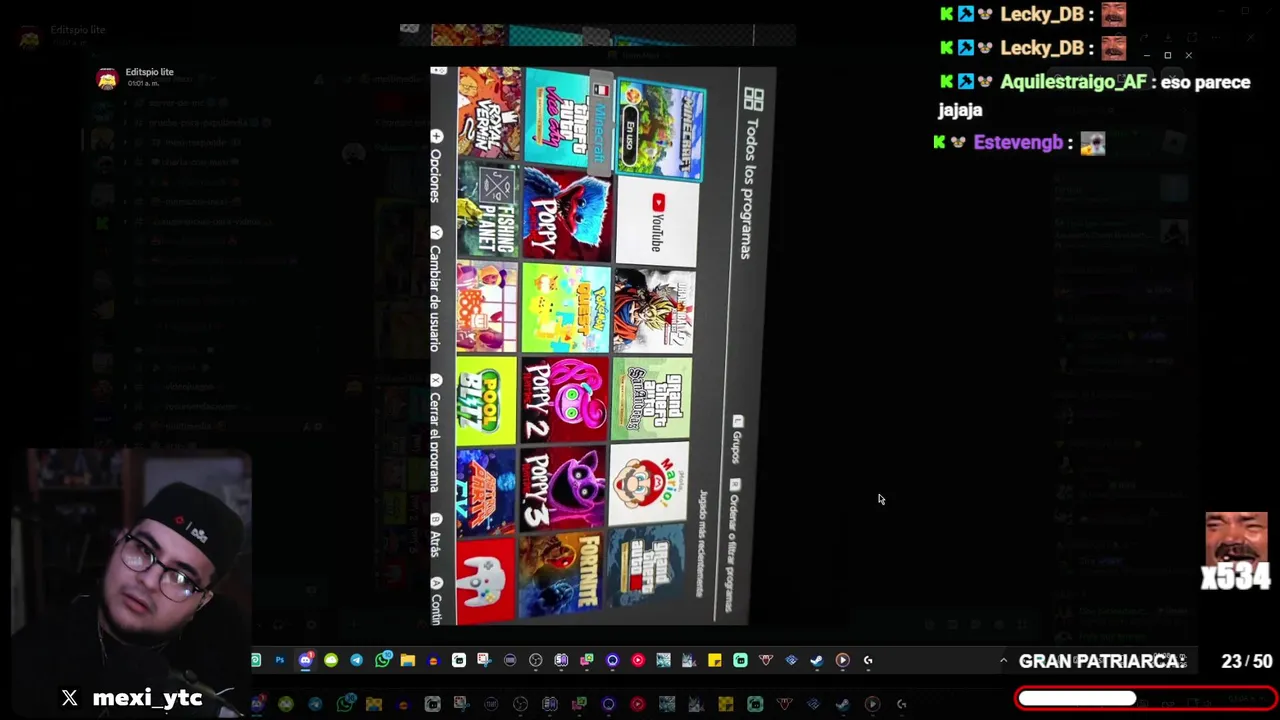Open Steam in the bright taskbar row
Screen dimensions: 1280x720
click(816, 660)
